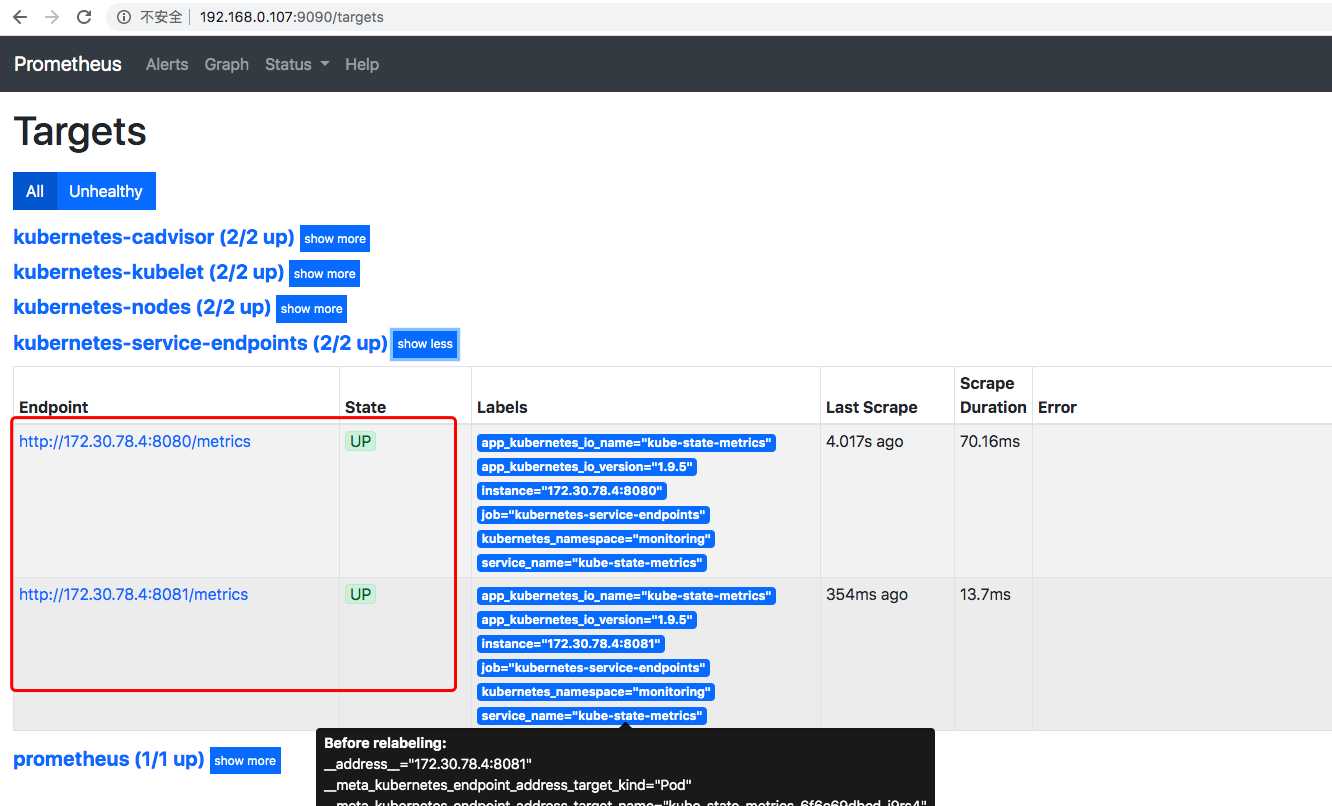Image resolution: width=1332 pixels, height=806 pixels.
Task: Open kubernetes-cadvisor (2/2 up) heading link
Action: click(154, 238)
